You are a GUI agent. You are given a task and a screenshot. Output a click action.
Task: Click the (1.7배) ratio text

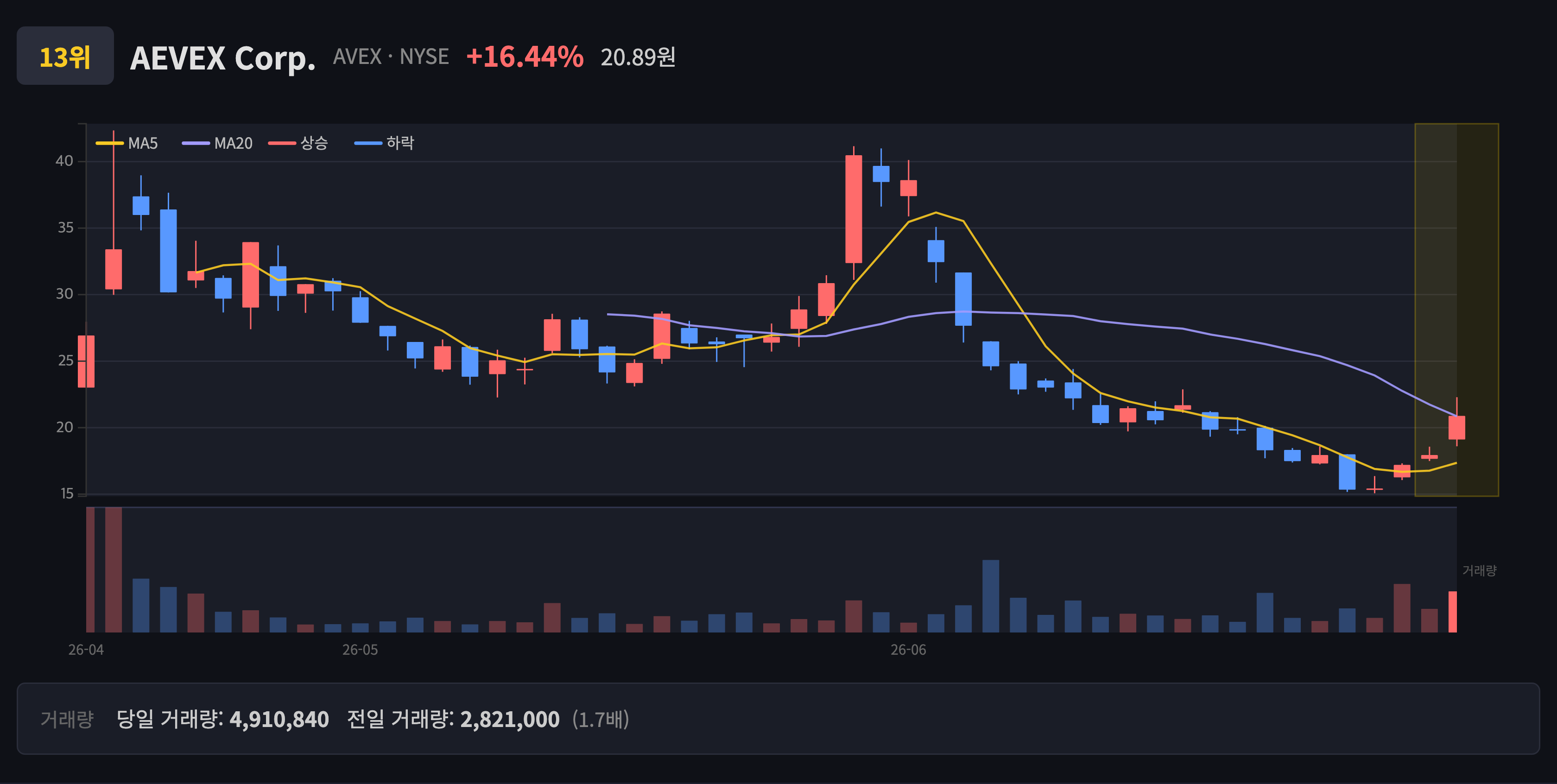coord(601,719)
